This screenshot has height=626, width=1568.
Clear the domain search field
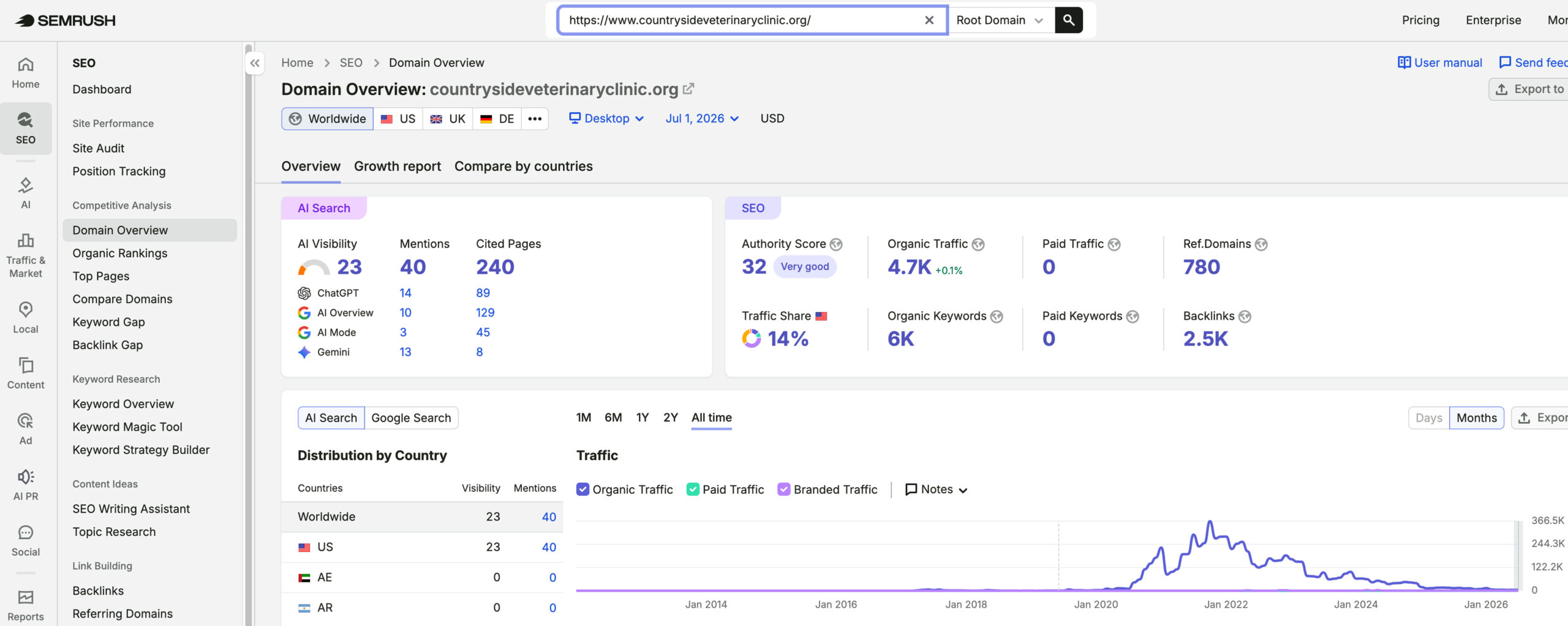coord(929,20)
